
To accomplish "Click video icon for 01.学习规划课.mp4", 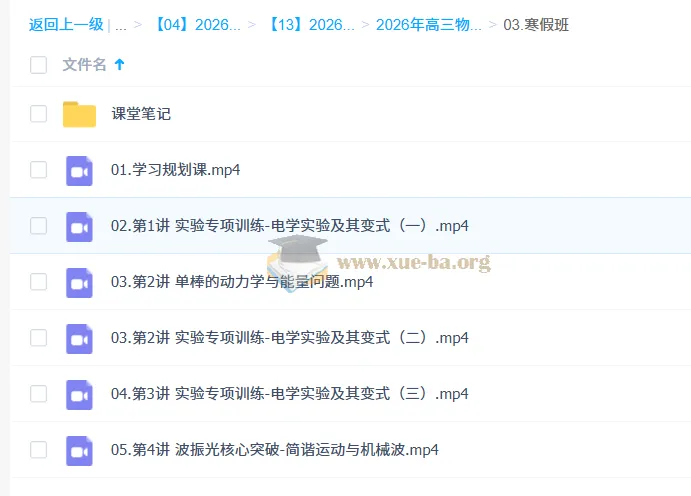I will pos(79,170).
